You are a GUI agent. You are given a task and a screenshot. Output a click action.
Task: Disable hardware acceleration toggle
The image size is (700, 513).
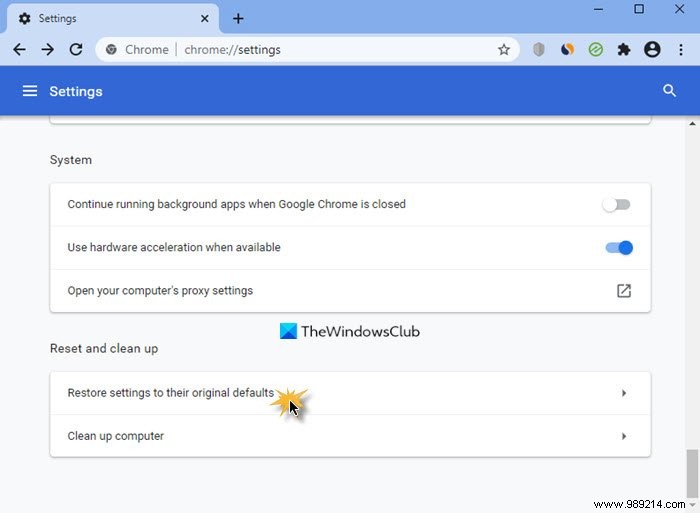point(619,248)
